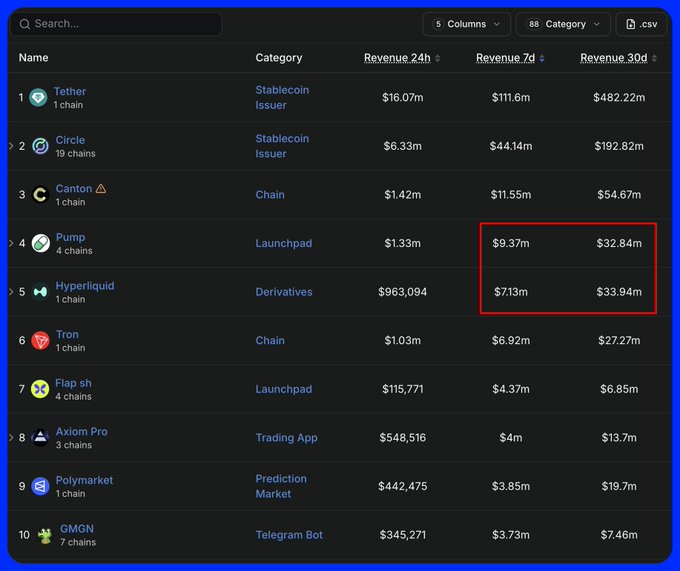Select Axiom Pro's $4m 7d revenue

(511, 437)
